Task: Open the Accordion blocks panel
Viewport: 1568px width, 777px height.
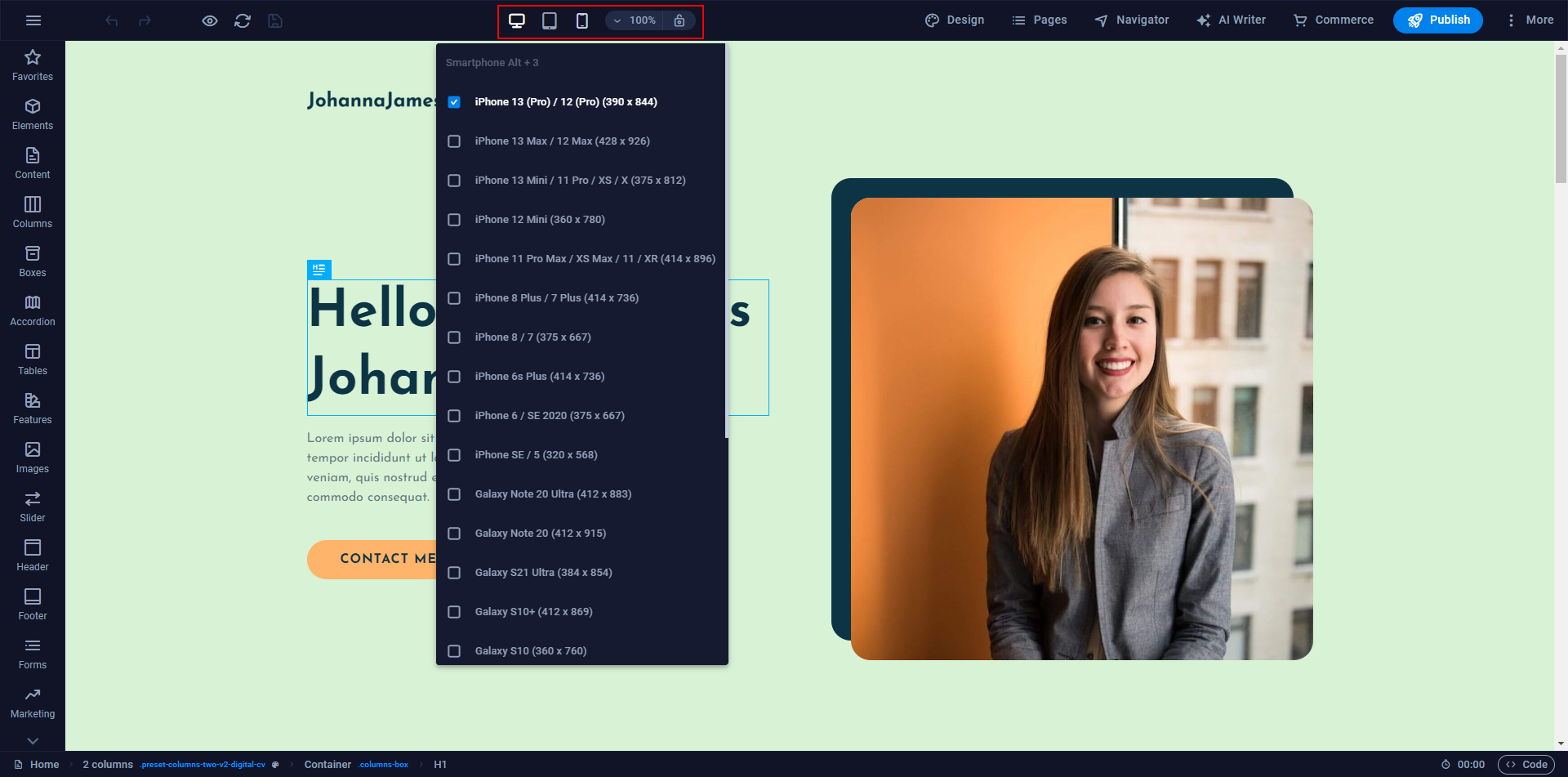Action: tap(33, 310)
